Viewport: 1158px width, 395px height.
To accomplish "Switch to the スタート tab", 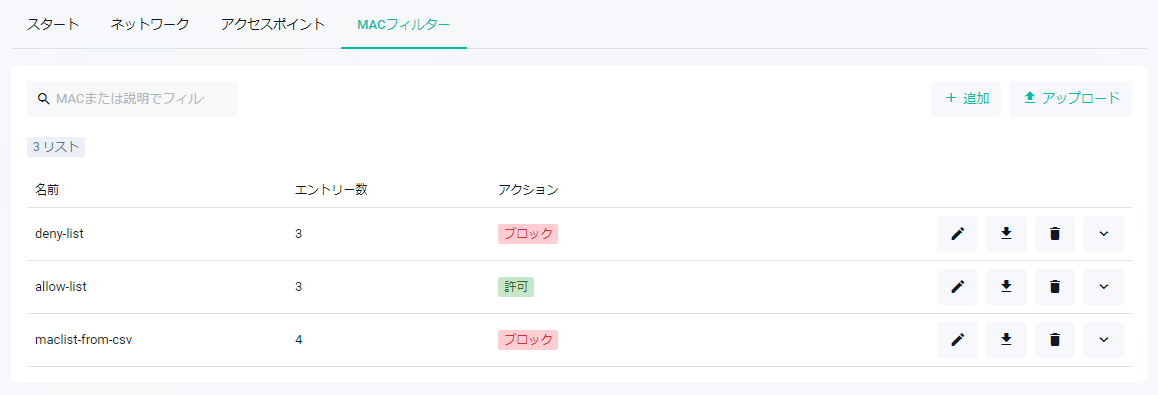I will point(52,24).
